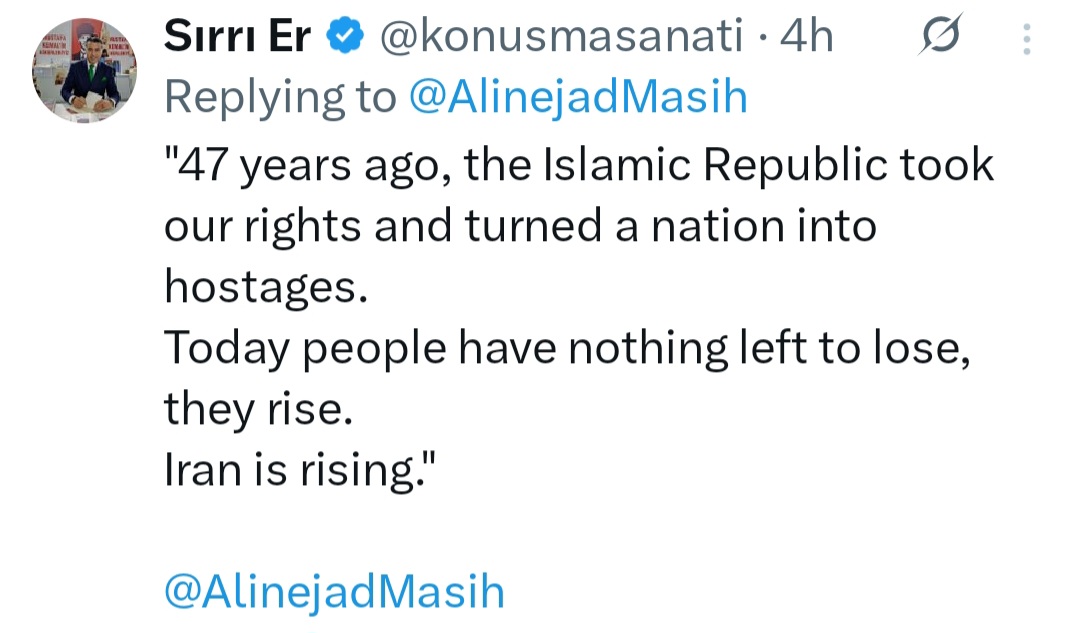Open Sırrı Er's profile picture
This screenshot has height=633, width=1080.
pos(83,70)
